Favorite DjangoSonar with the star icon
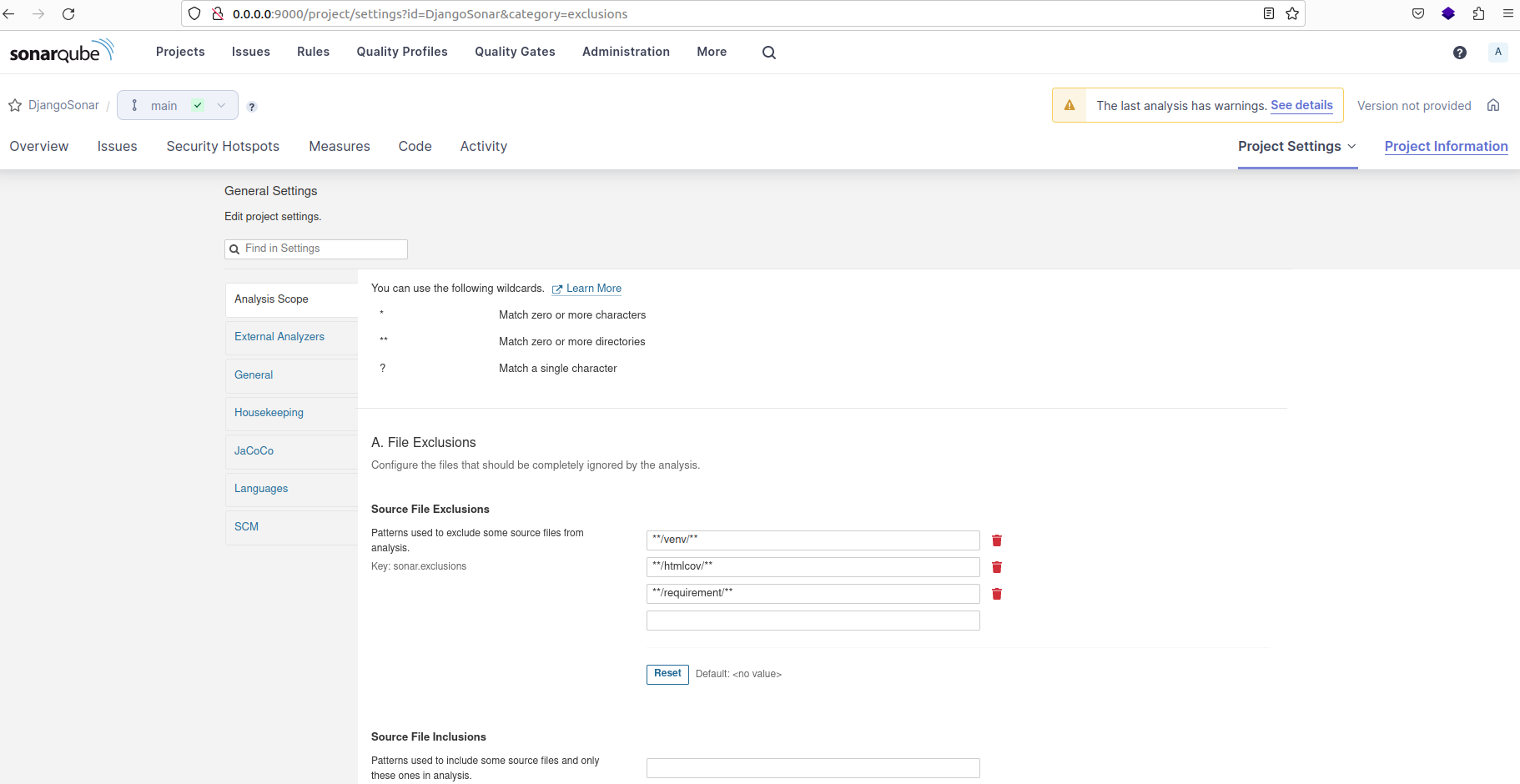1520x784 pixels. coord(15,105)
